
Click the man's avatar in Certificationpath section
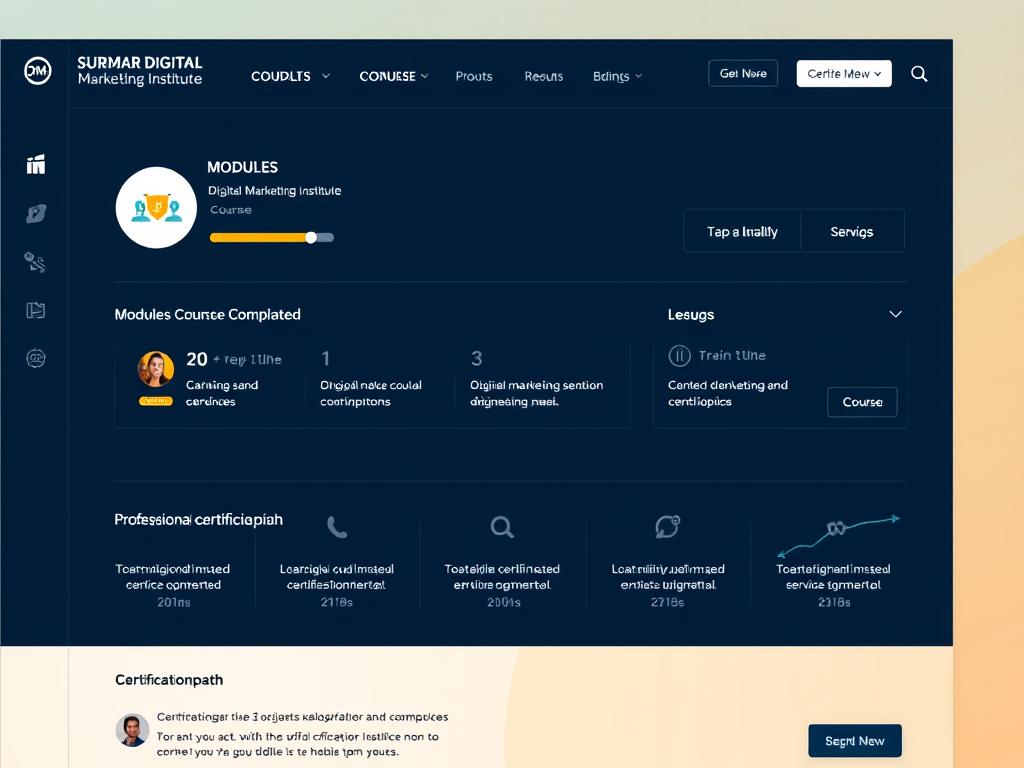(x=132, y=730)
